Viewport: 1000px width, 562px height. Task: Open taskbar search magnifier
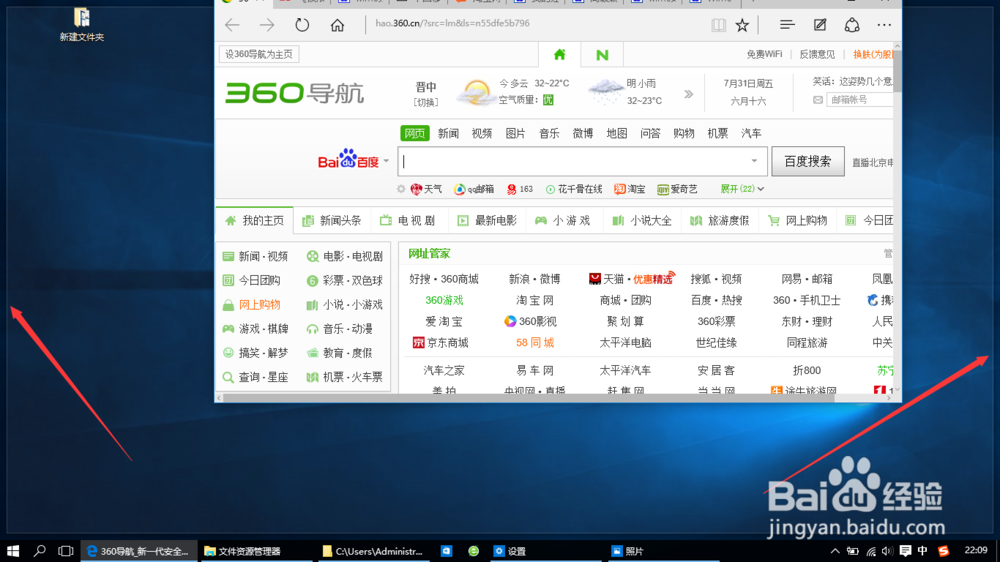point(40,551)
